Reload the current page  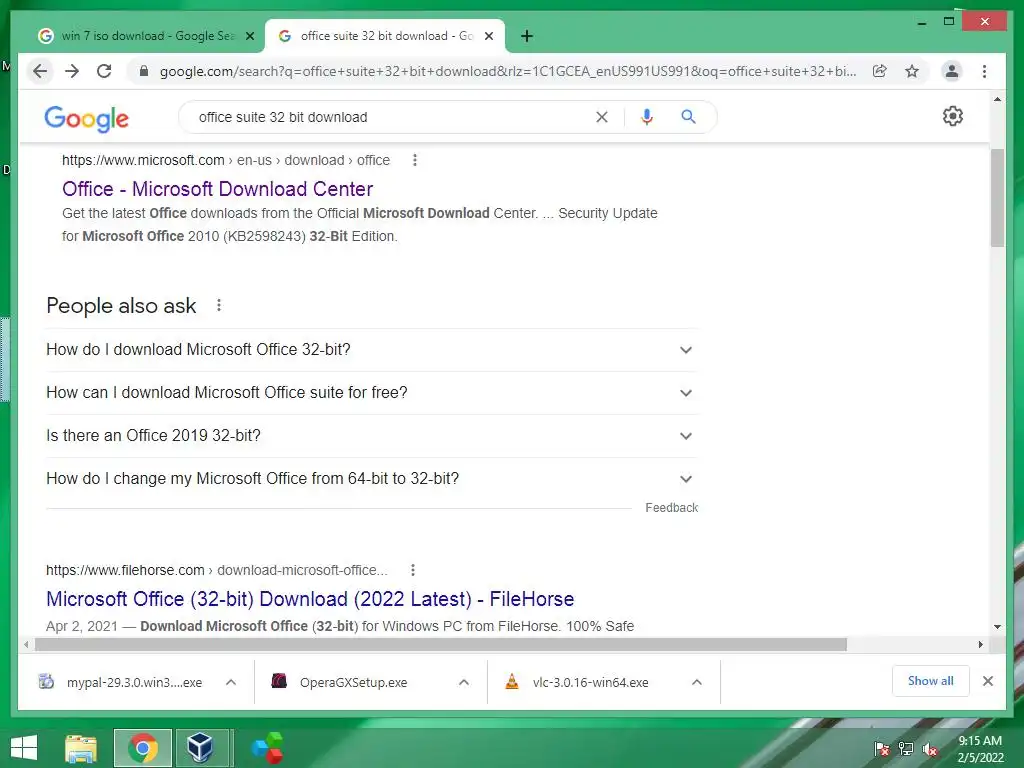click(x=104, y=71)
